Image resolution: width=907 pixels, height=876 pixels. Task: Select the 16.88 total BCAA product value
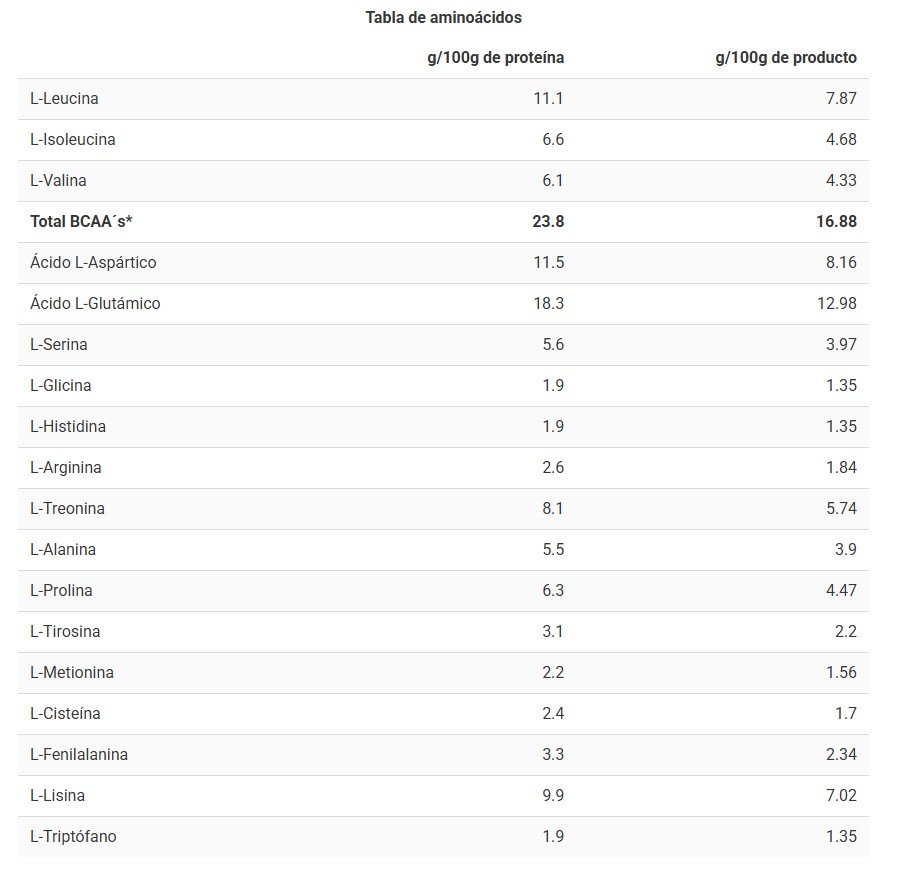(836, 222)
